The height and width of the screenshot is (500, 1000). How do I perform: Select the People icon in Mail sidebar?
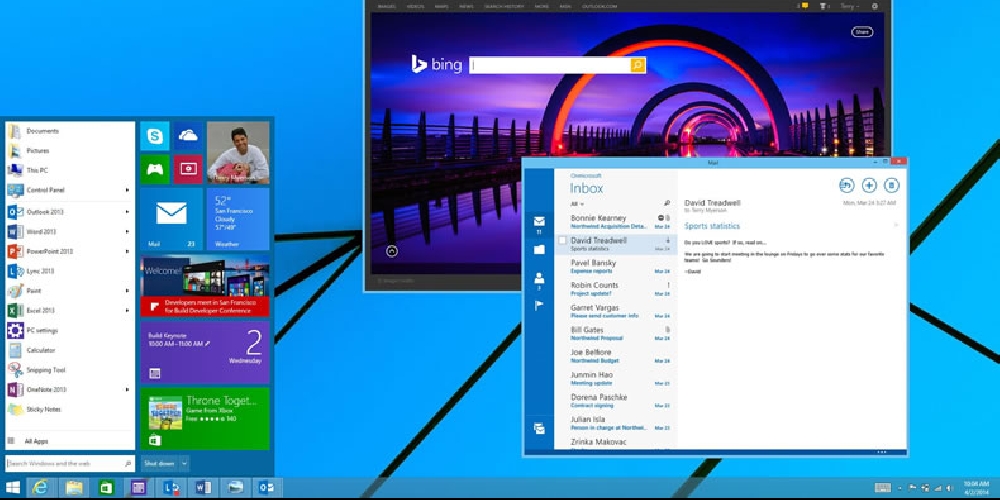click(x=540, y=278)
